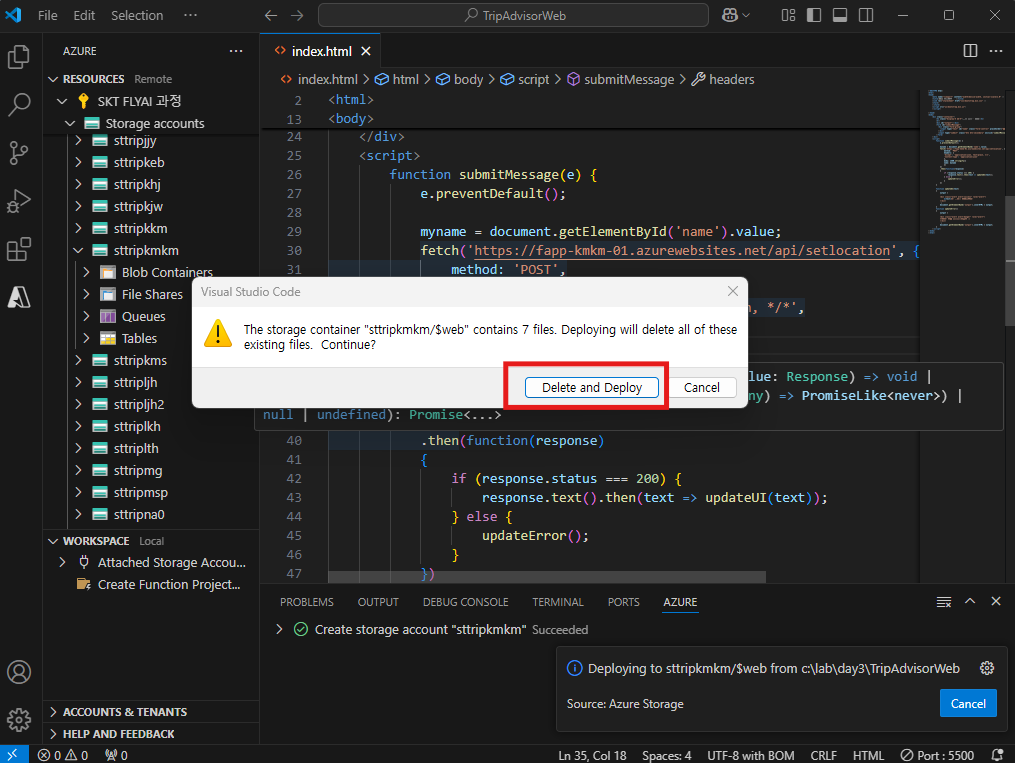Open the overflow menu ellipsis in title bar
1015x763 pixels.
tap(190, 15)
